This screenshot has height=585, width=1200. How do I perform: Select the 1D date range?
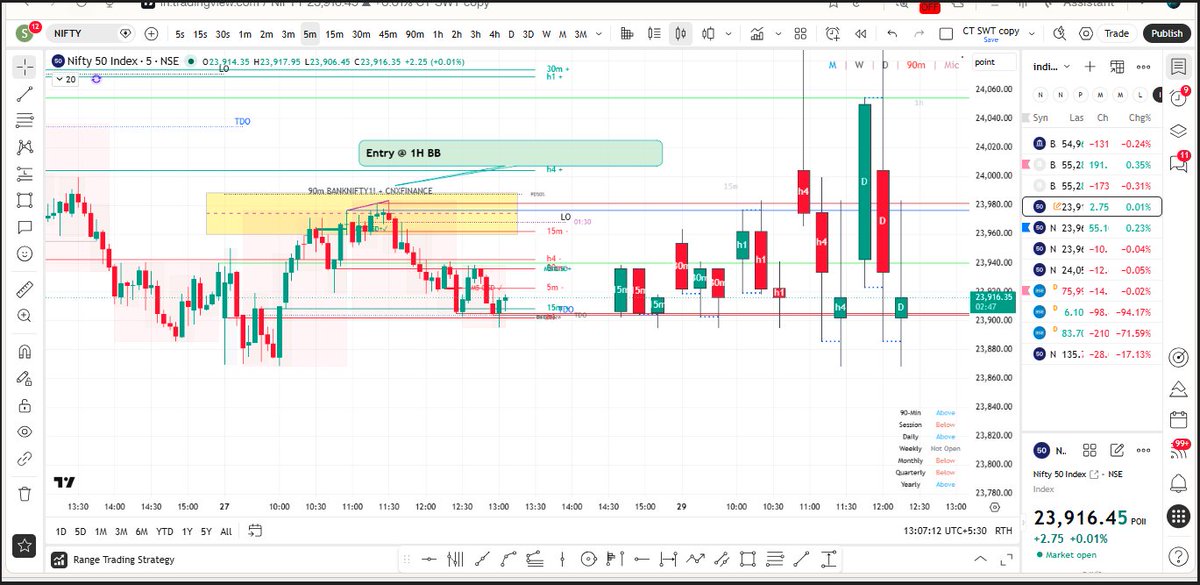click(x=61, y=531)
